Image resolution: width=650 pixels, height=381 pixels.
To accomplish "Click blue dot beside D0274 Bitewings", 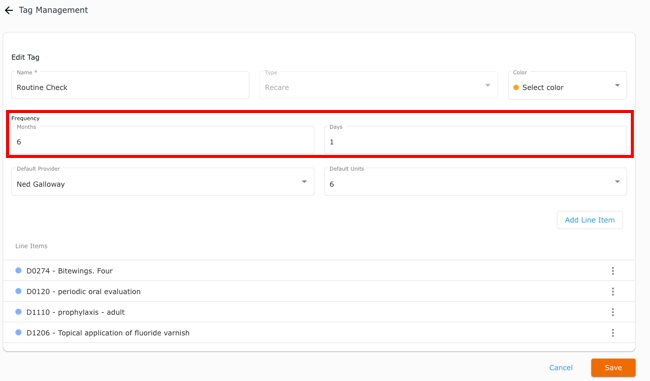I will coord(18,270).
